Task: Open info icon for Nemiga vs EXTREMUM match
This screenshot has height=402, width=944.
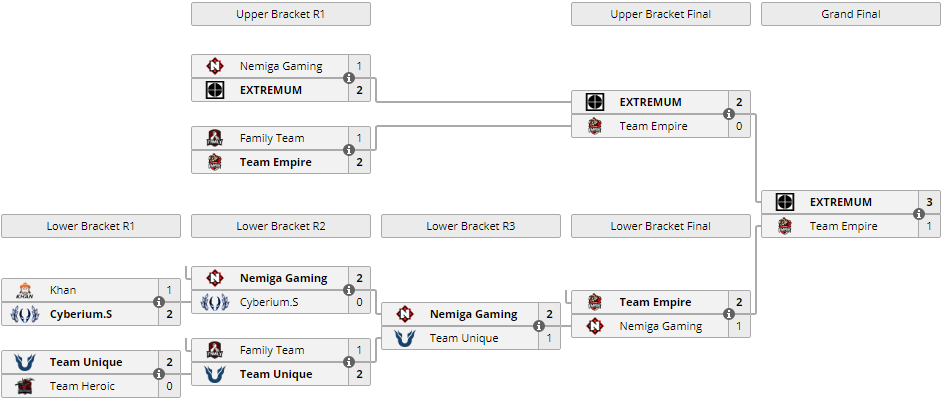Action: 349,78
